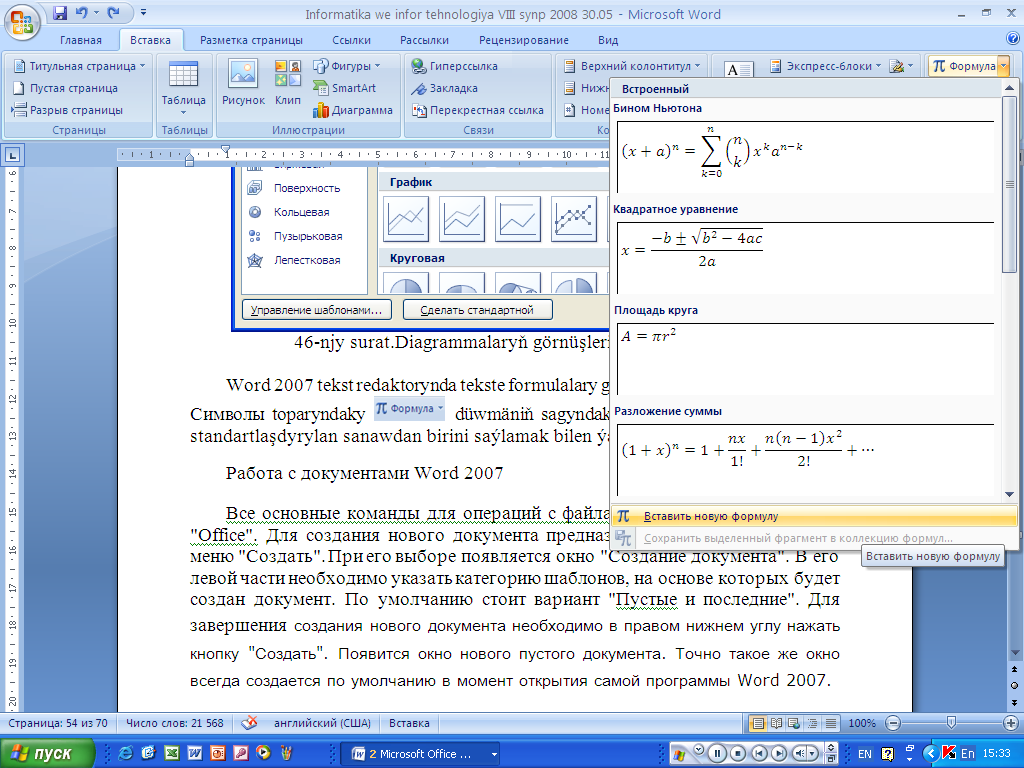Click the spelling check icon in status bar
This screenshot has width=1024, height=768.
(249, 723)
